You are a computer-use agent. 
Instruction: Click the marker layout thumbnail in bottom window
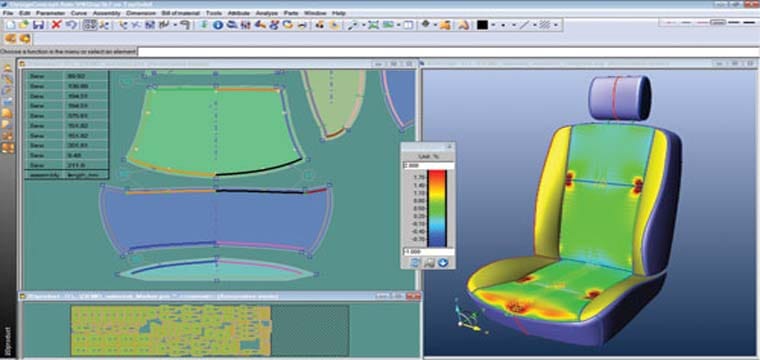(x=210, y=330)
